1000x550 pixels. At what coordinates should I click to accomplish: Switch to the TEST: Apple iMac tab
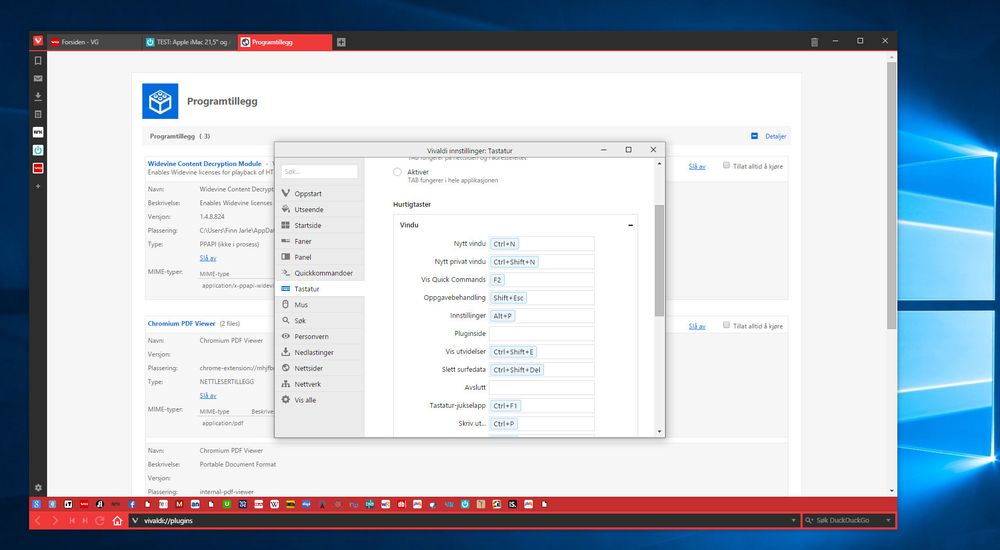(189, 42)
